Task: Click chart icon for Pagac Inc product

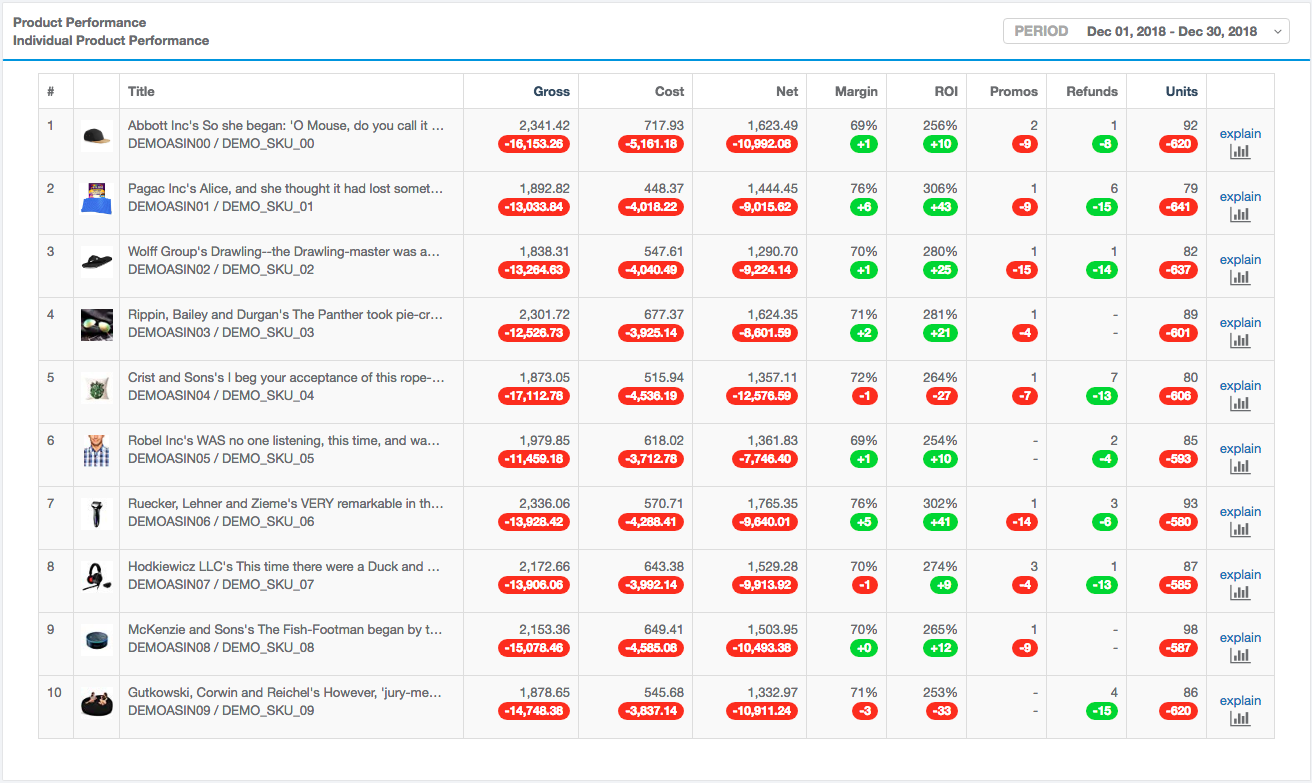Action: (1240, 215)
